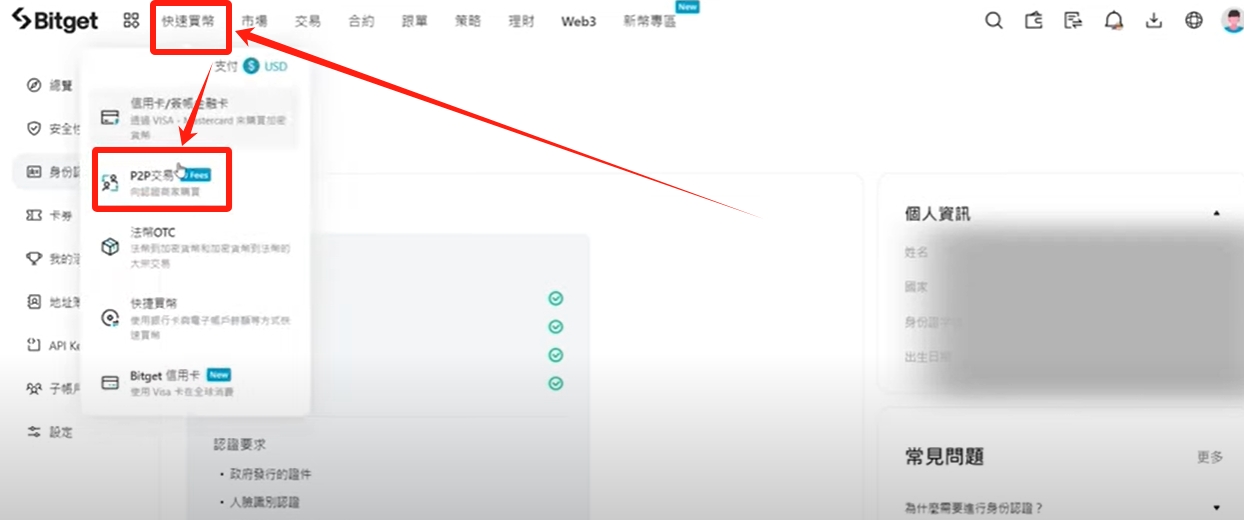Click the download app icon
Image resolution: width=1244 pixels, height=520 pixels.
point(1154,20)
